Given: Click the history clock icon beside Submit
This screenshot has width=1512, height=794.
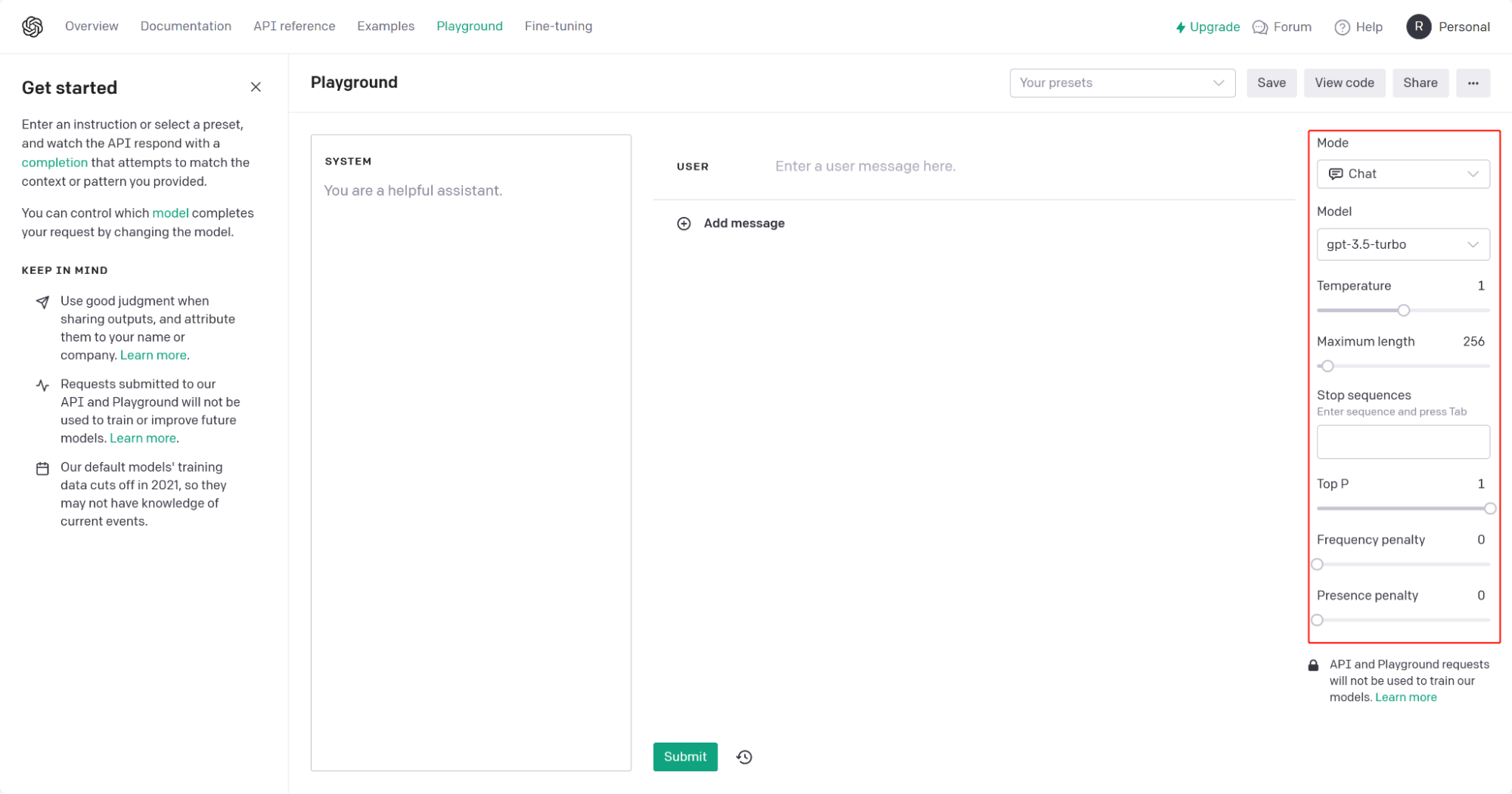Looking at the screenshot, I should click(x=744, y=757).
